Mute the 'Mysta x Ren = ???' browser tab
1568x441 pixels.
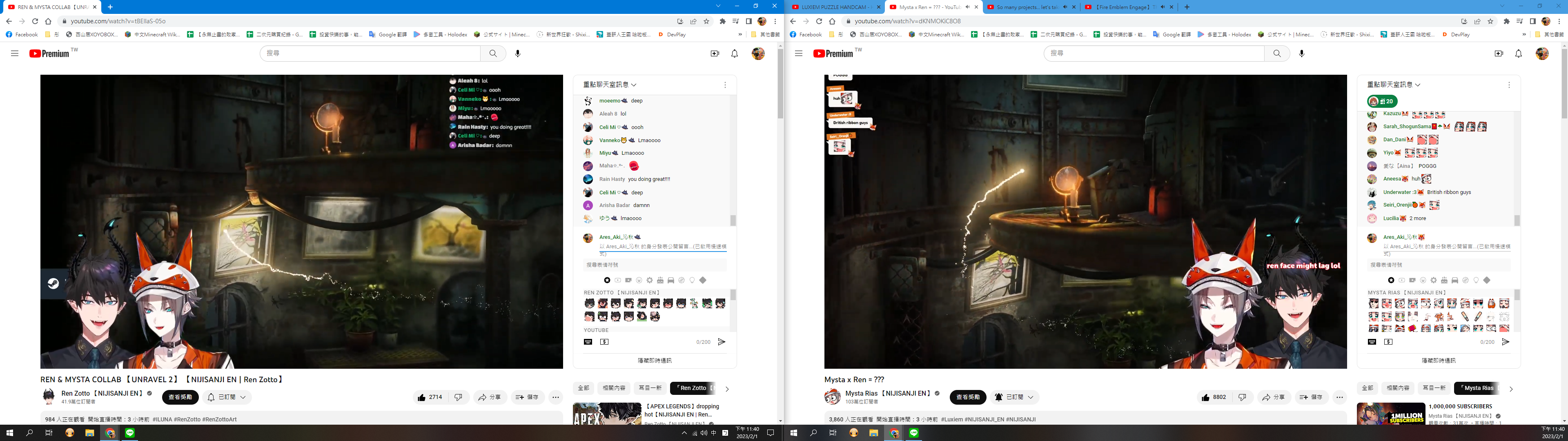tap(968, 7)
